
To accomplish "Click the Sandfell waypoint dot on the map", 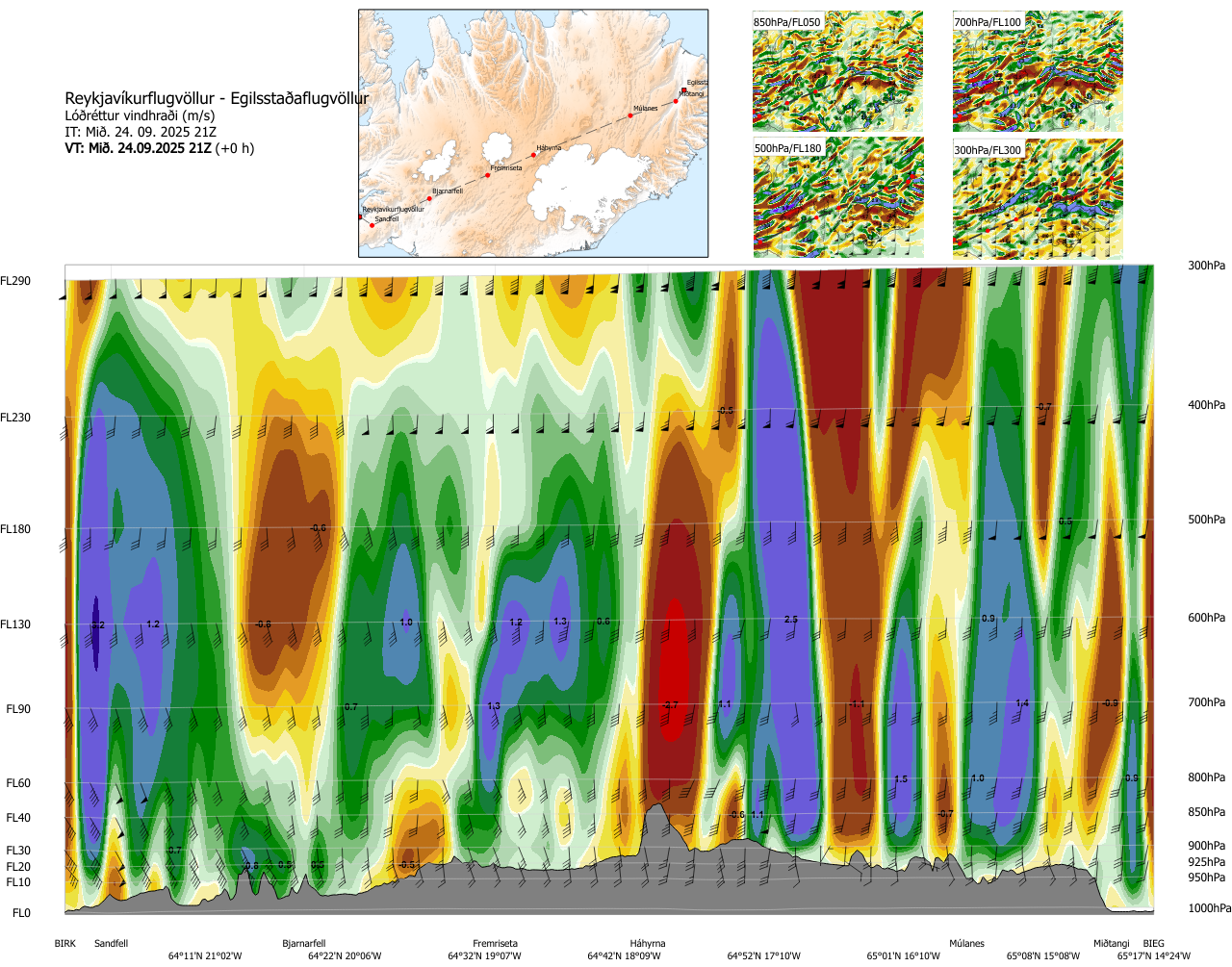I will coord(372,225).
